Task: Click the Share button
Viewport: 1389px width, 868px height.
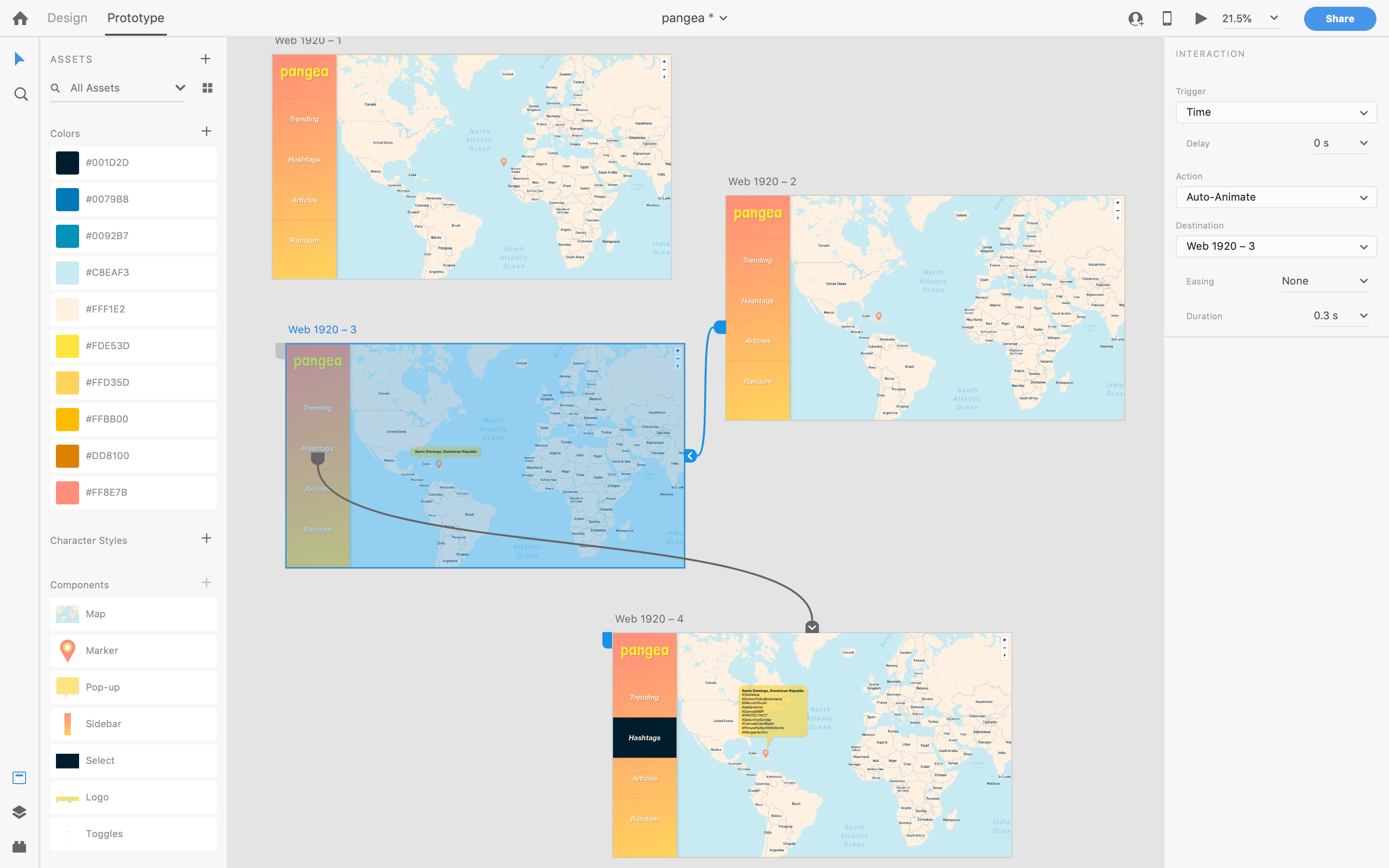Action: [x=1339, y=19]
